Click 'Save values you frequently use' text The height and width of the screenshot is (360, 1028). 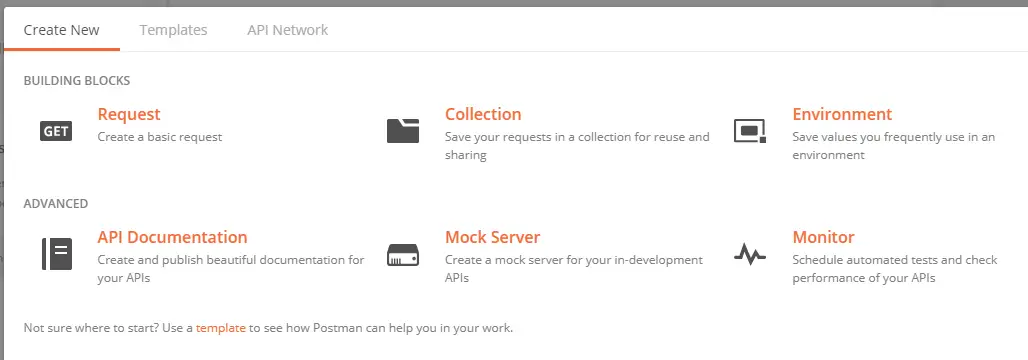894,146
